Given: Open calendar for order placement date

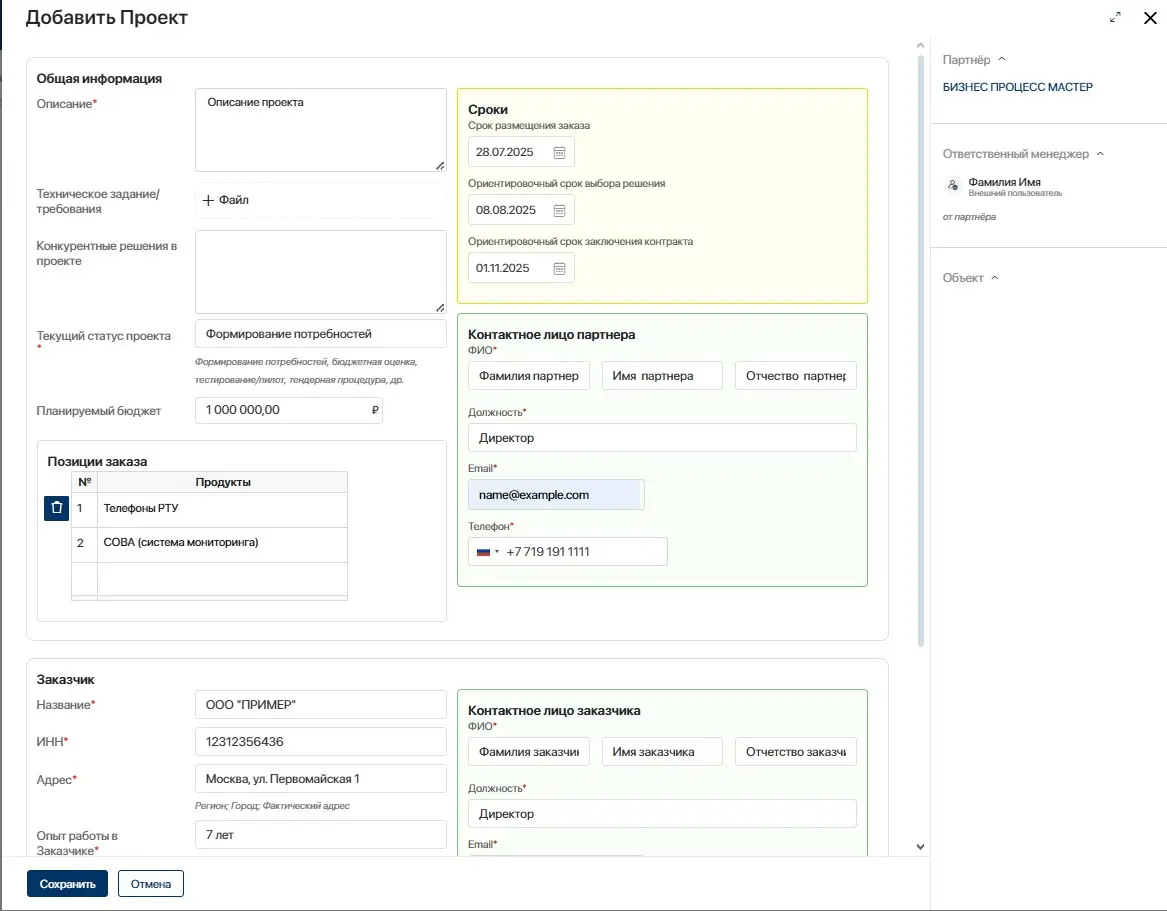Looking at the screenshot, I should coord(560,152).
